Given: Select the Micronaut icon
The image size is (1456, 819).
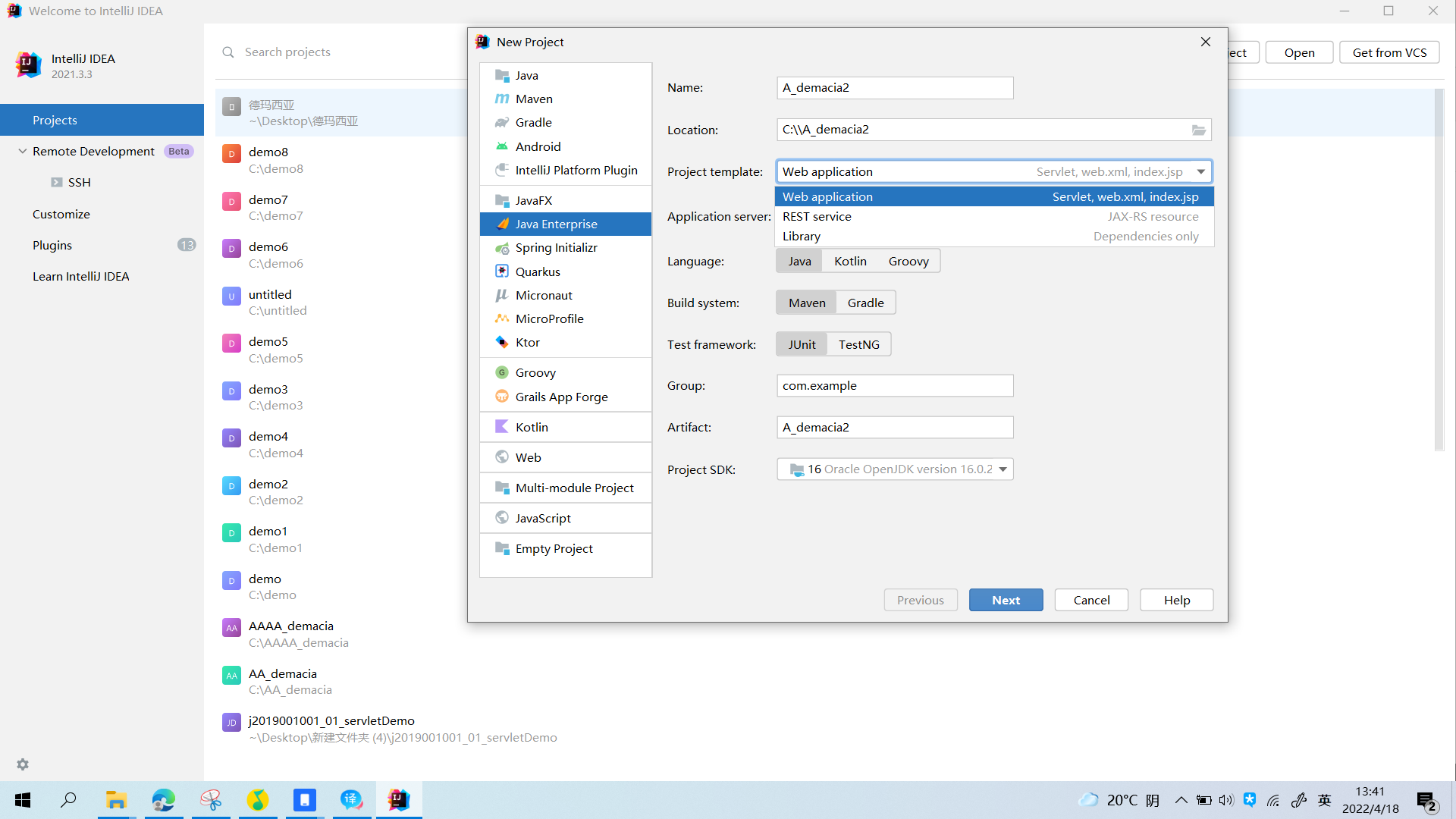Looking at the screenshot, I should (501, 295).
